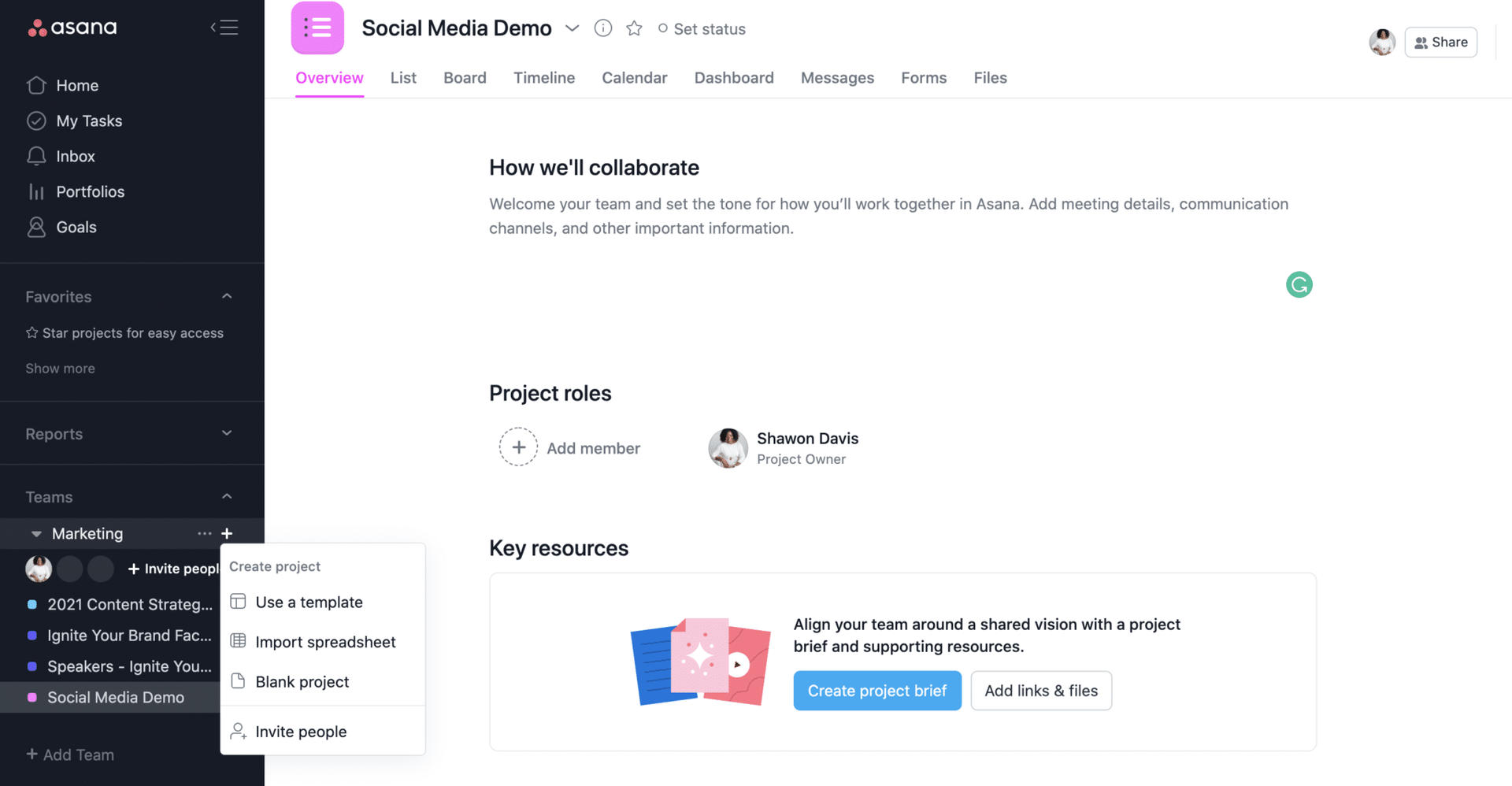Click Show more under Favorites
The width and height of the screenshot is (1512, 786).
[x=60, y=369]
